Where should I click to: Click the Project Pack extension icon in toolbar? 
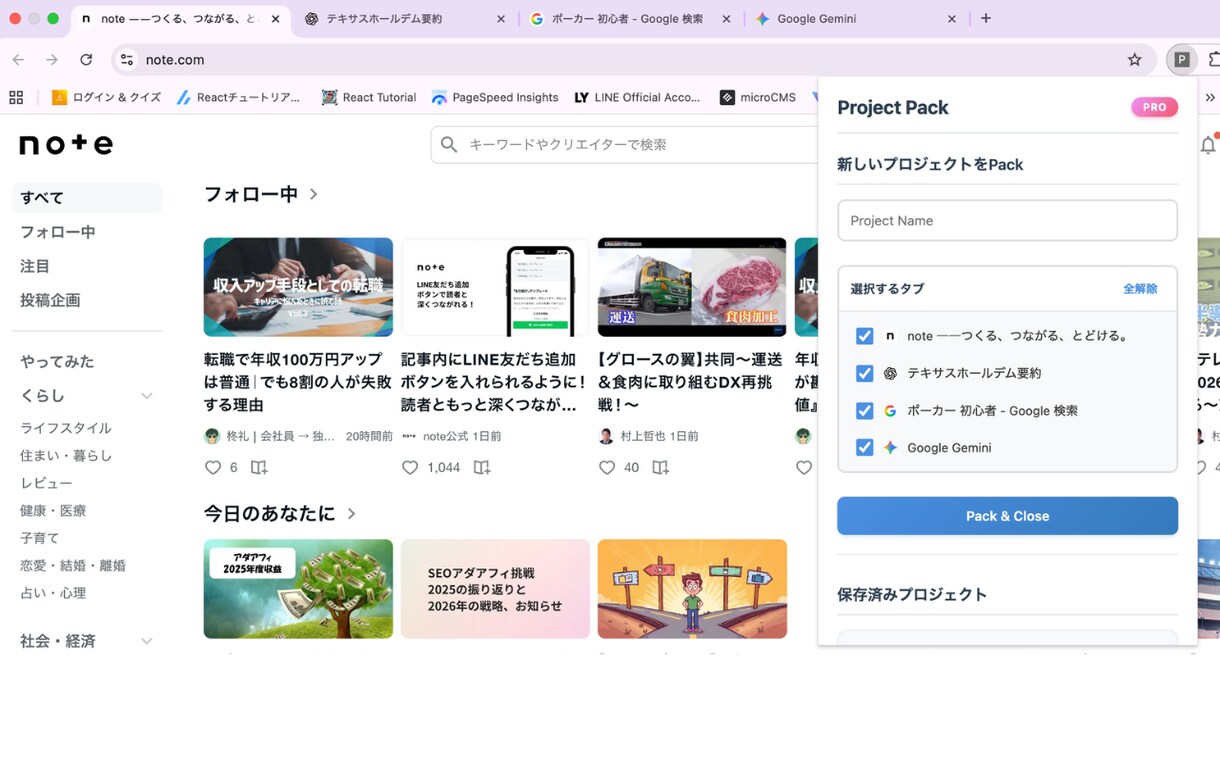[1181, 60]
